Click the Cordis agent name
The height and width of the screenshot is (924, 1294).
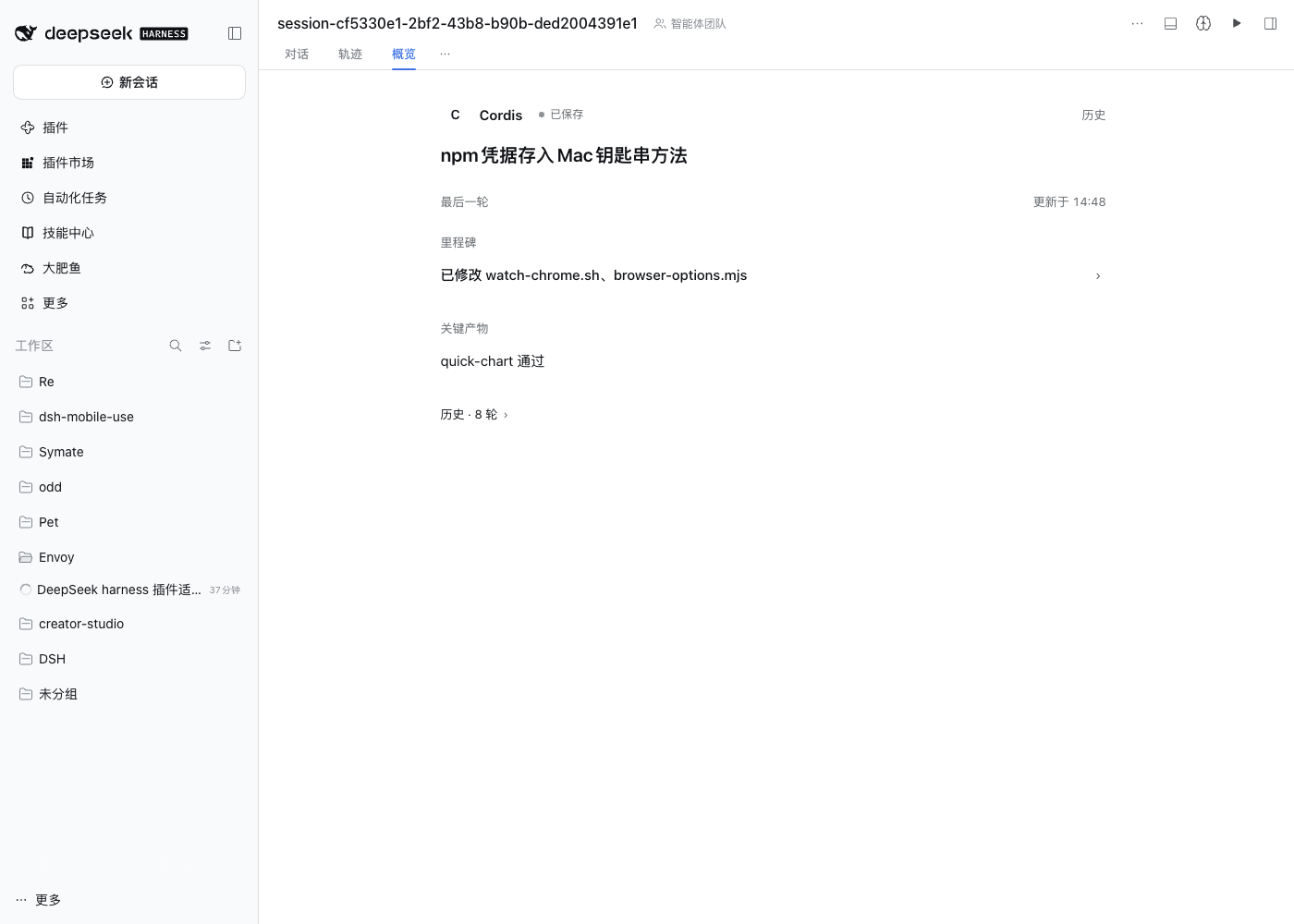[x=501, y=115]
